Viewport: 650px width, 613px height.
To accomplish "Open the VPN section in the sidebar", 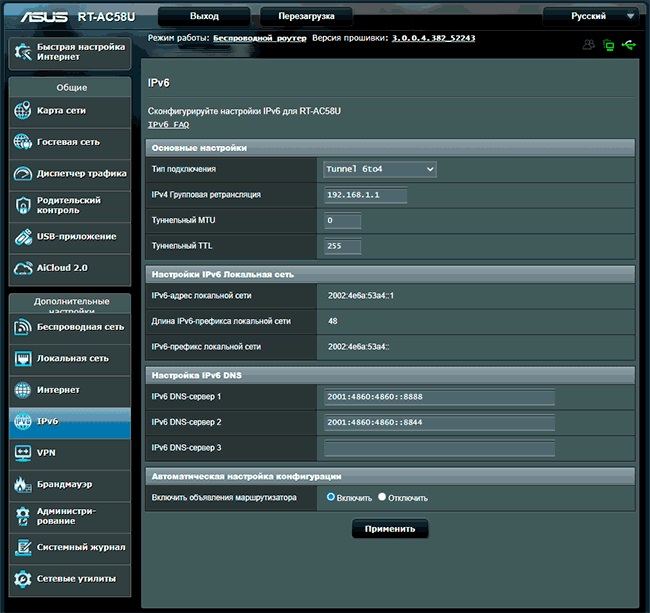I will coord(70,453).
